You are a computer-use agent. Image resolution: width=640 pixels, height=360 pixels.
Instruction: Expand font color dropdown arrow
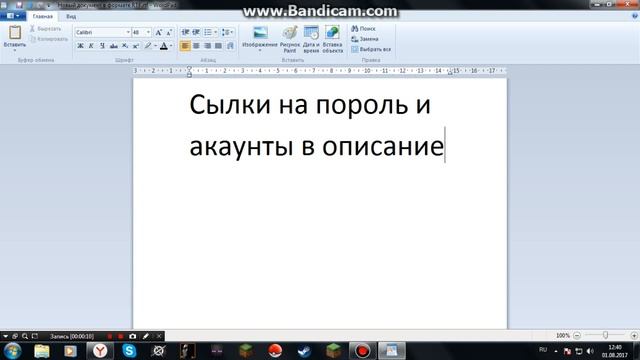pos(171,46)
